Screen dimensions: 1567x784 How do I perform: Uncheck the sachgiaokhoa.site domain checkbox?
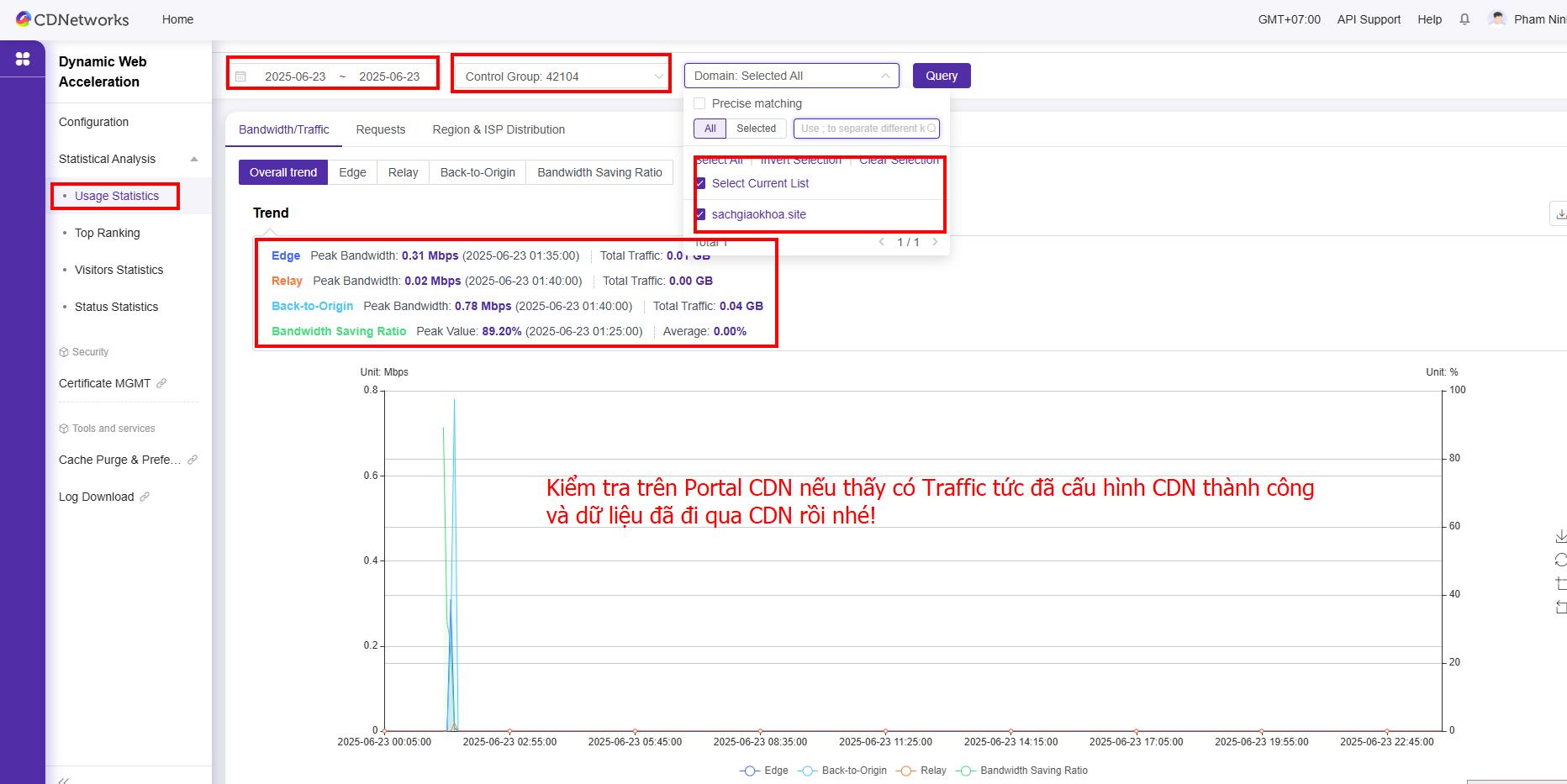click(x=700, y=214)
